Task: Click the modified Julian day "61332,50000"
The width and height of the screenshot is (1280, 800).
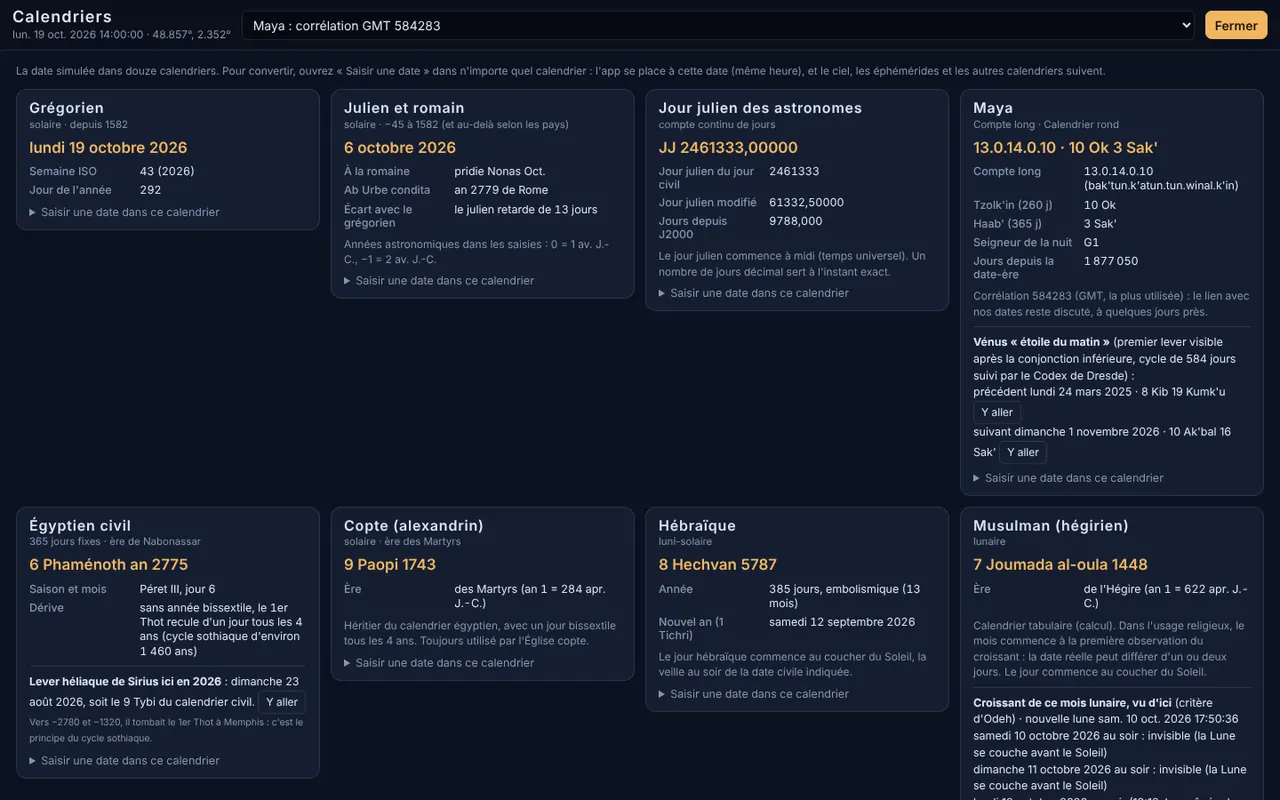Action: (807, 202)
